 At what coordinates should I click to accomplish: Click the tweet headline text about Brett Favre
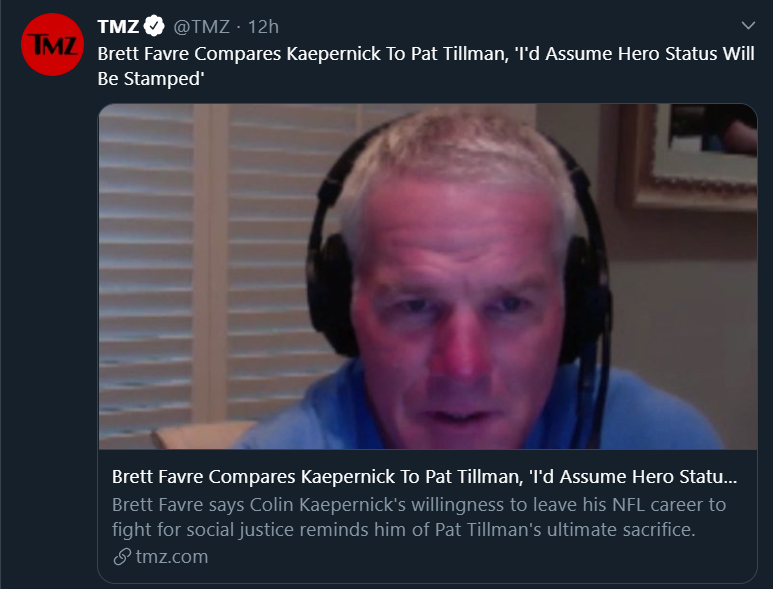pyautogui.click(x=426, y=66)
